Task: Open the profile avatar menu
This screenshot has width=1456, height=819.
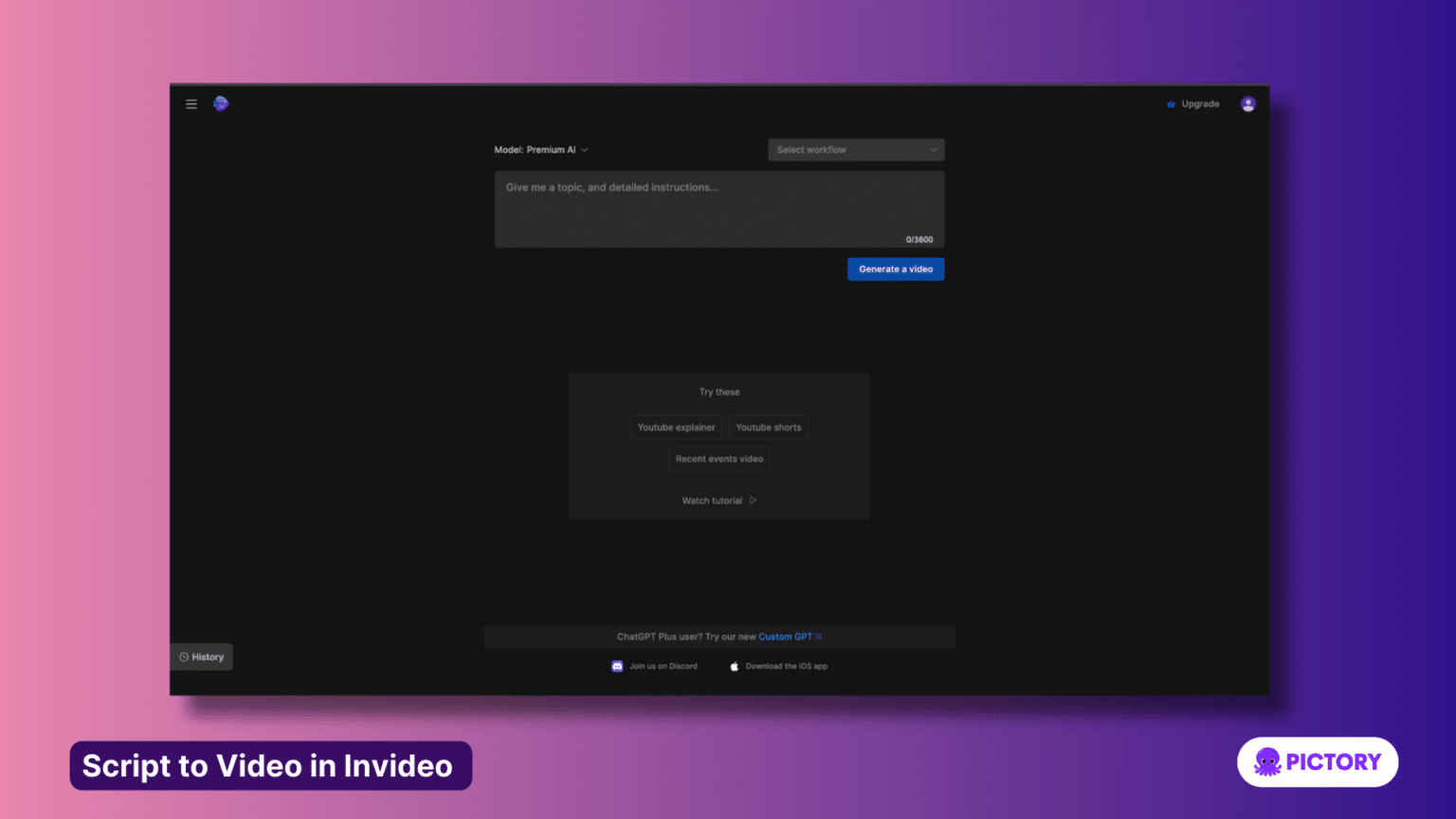Action: (x=1247, y=103)
